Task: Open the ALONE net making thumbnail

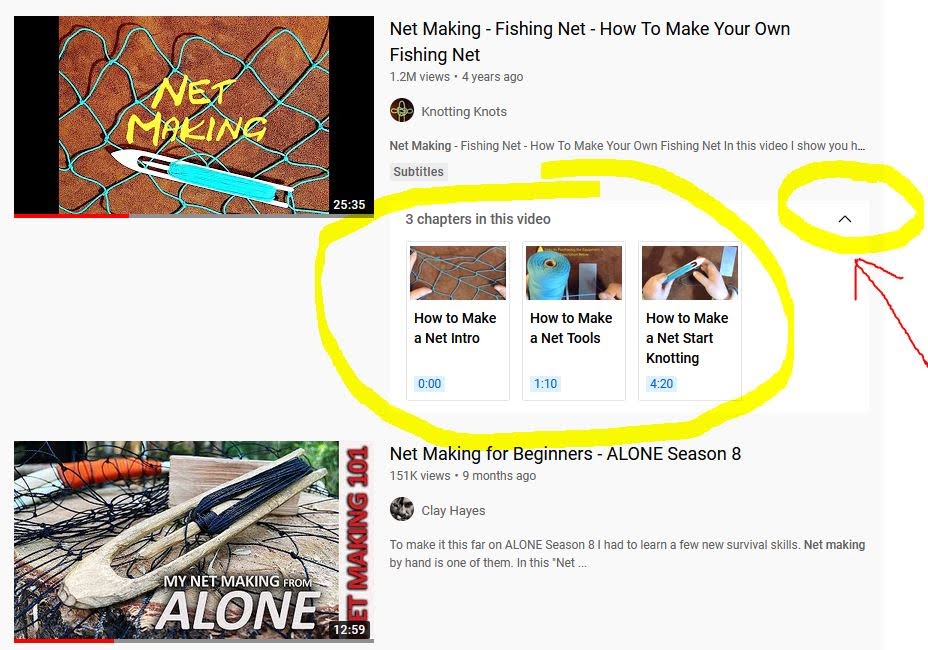Action: click(194, 540)
